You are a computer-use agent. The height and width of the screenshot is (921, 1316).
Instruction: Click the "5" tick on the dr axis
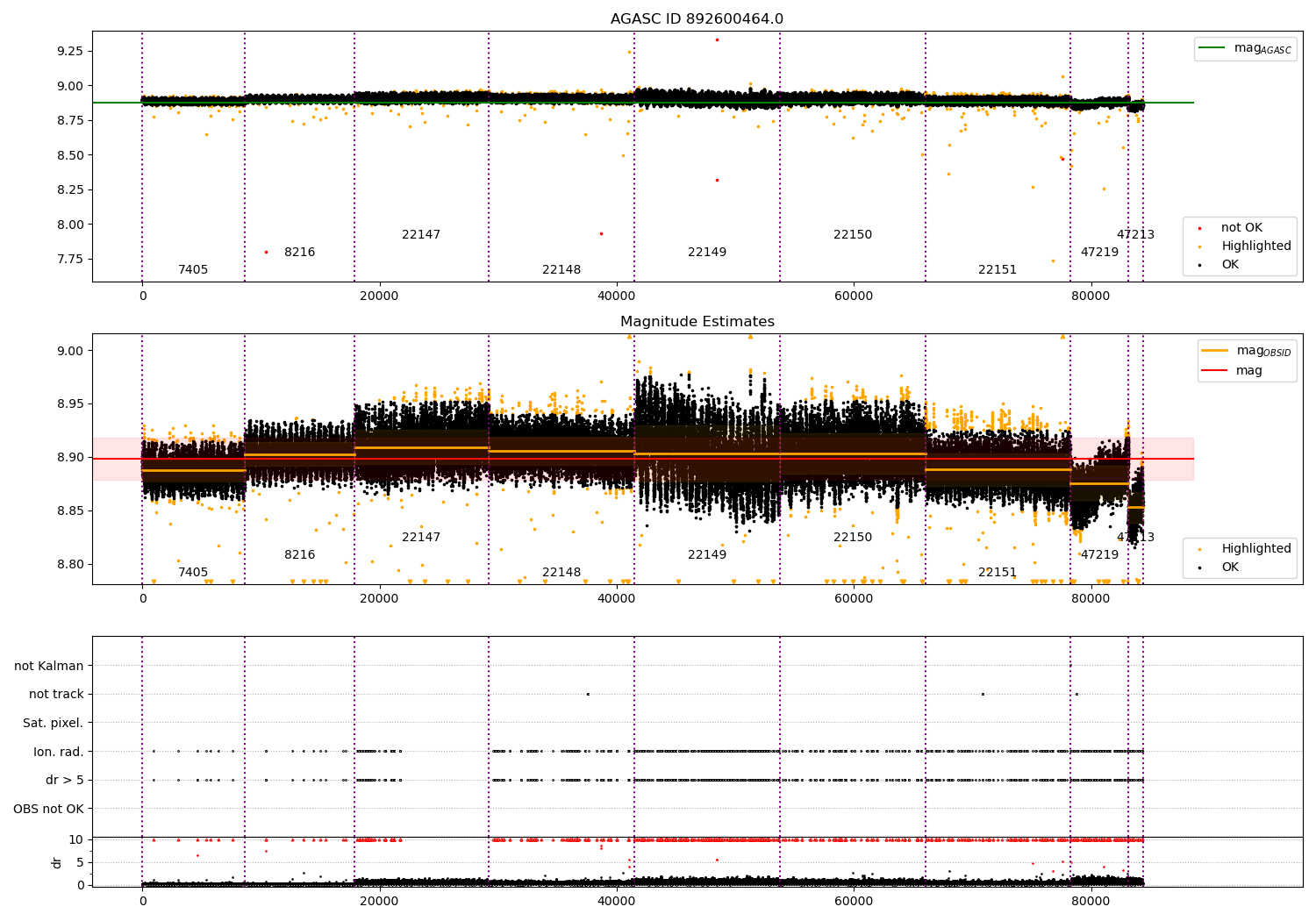pyautogui.click(x=80, y=862)
